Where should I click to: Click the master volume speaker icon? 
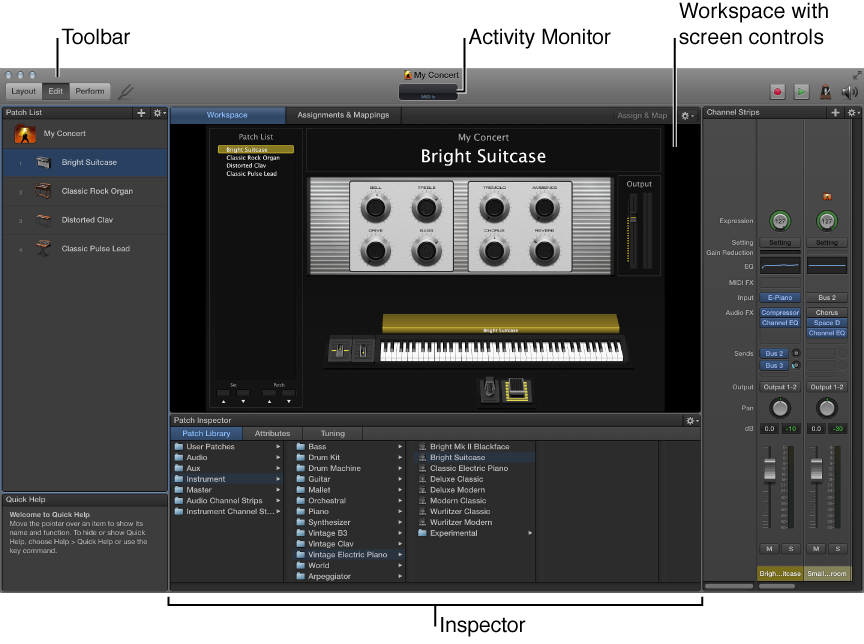click(x=849, y=92)
